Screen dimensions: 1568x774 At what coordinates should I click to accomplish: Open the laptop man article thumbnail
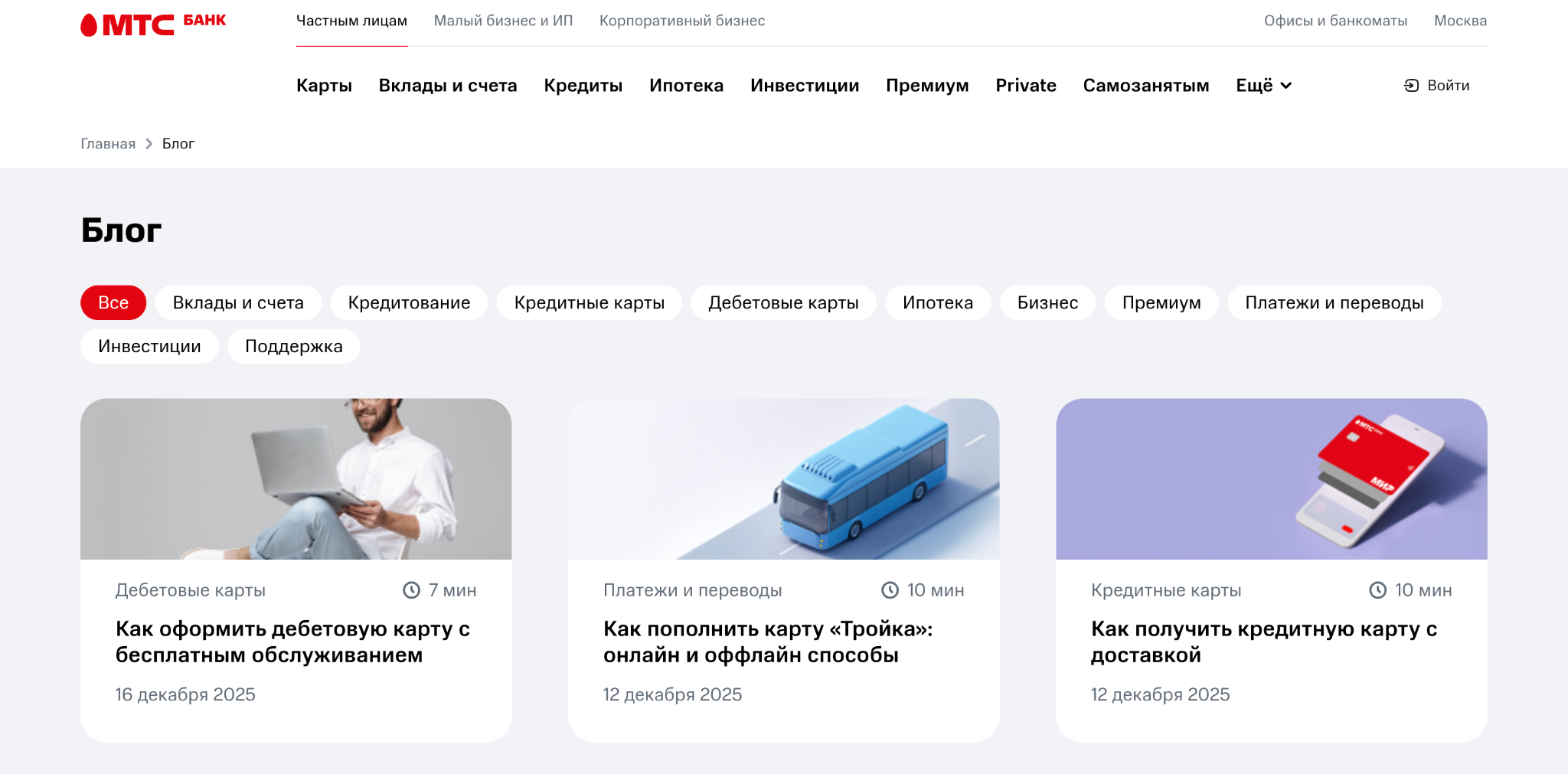point(296,478)
